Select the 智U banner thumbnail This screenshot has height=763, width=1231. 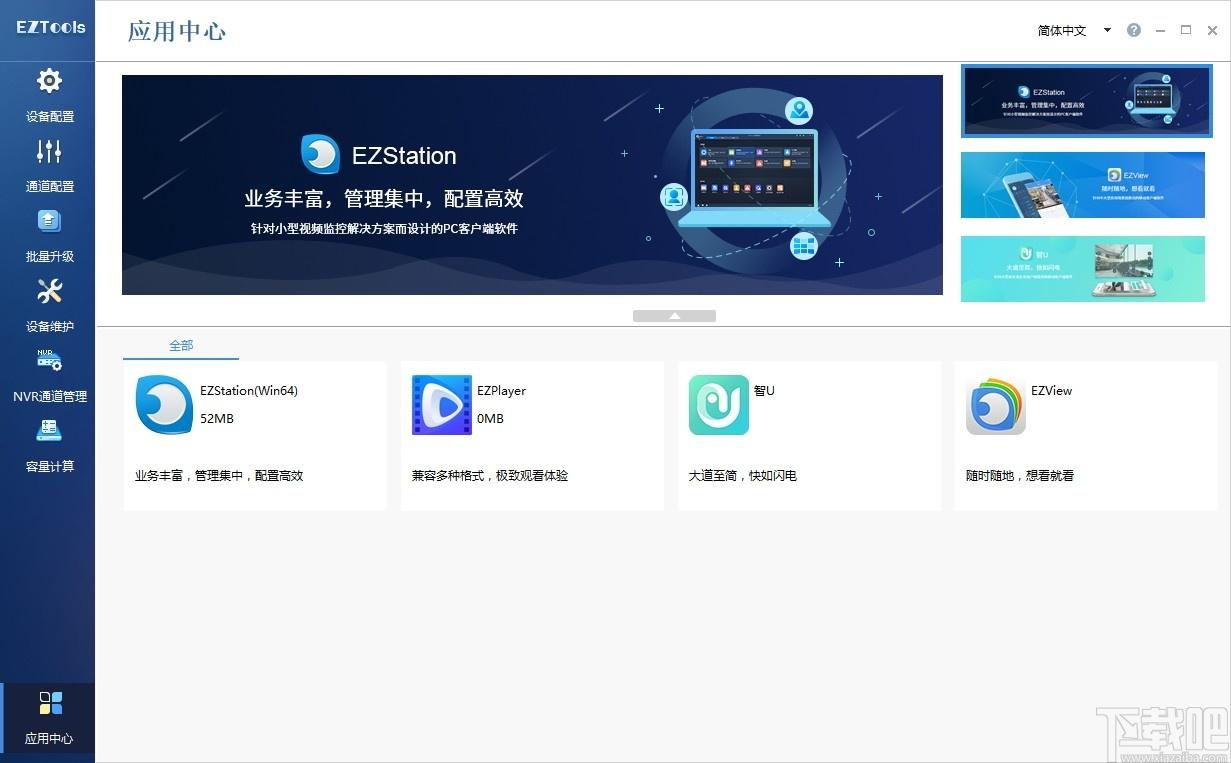click(1083, 269)
